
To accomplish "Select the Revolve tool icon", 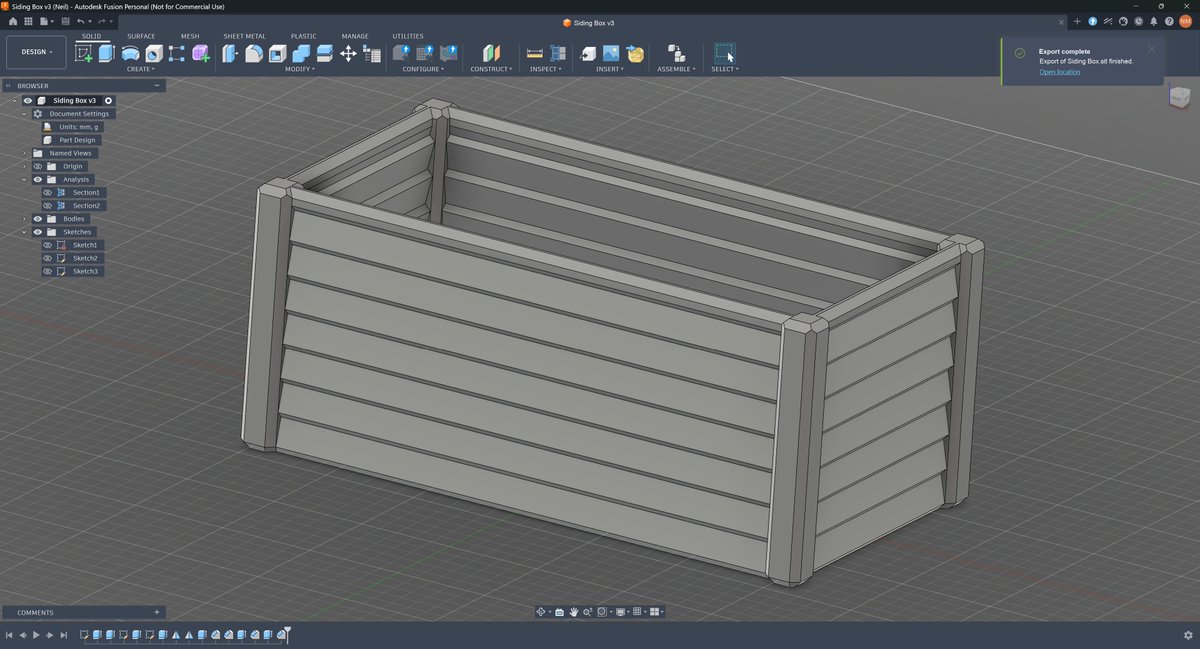I will 131,54.
